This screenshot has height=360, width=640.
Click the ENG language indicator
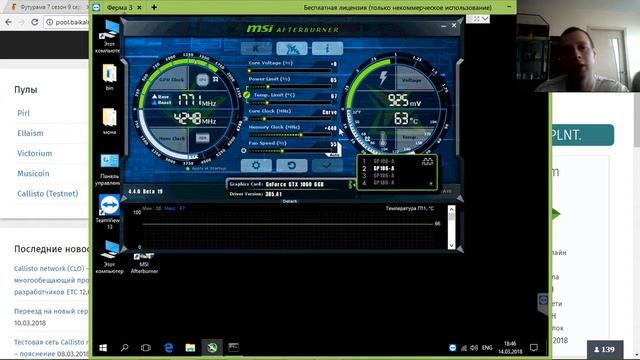pos(487,348)
